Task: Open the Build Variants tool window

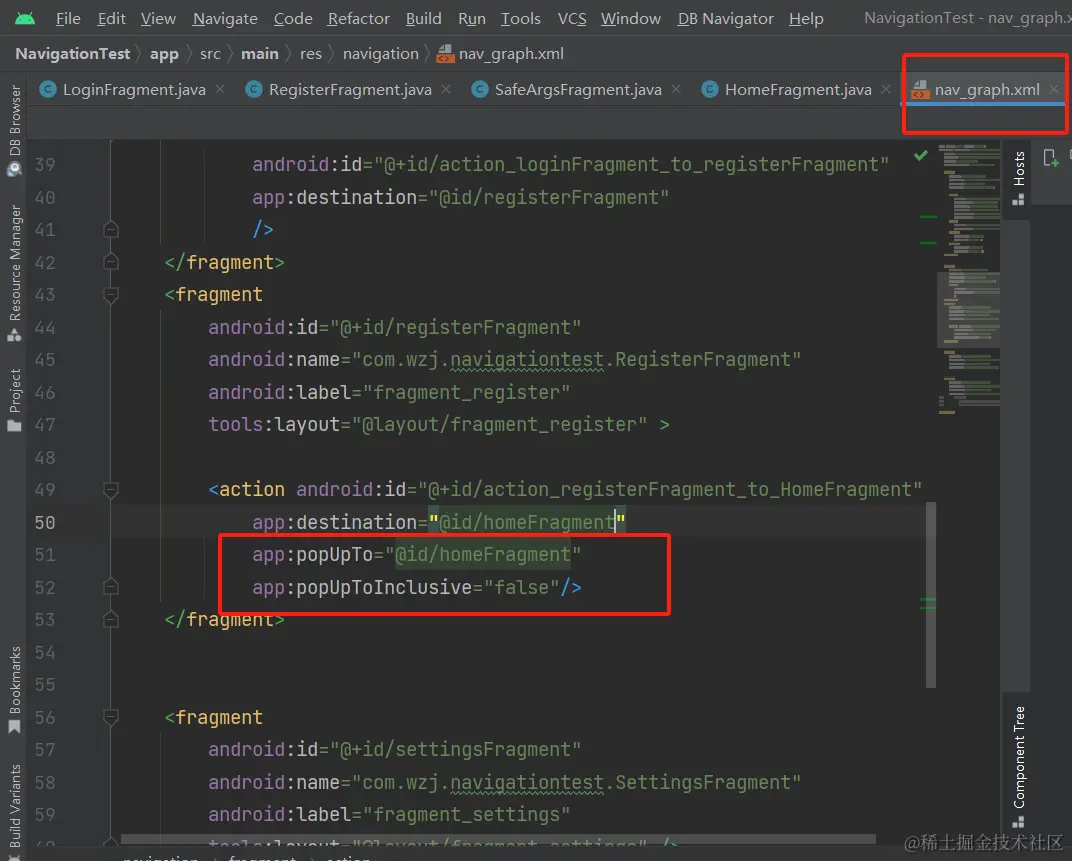Action: click(x=14, y=810)
